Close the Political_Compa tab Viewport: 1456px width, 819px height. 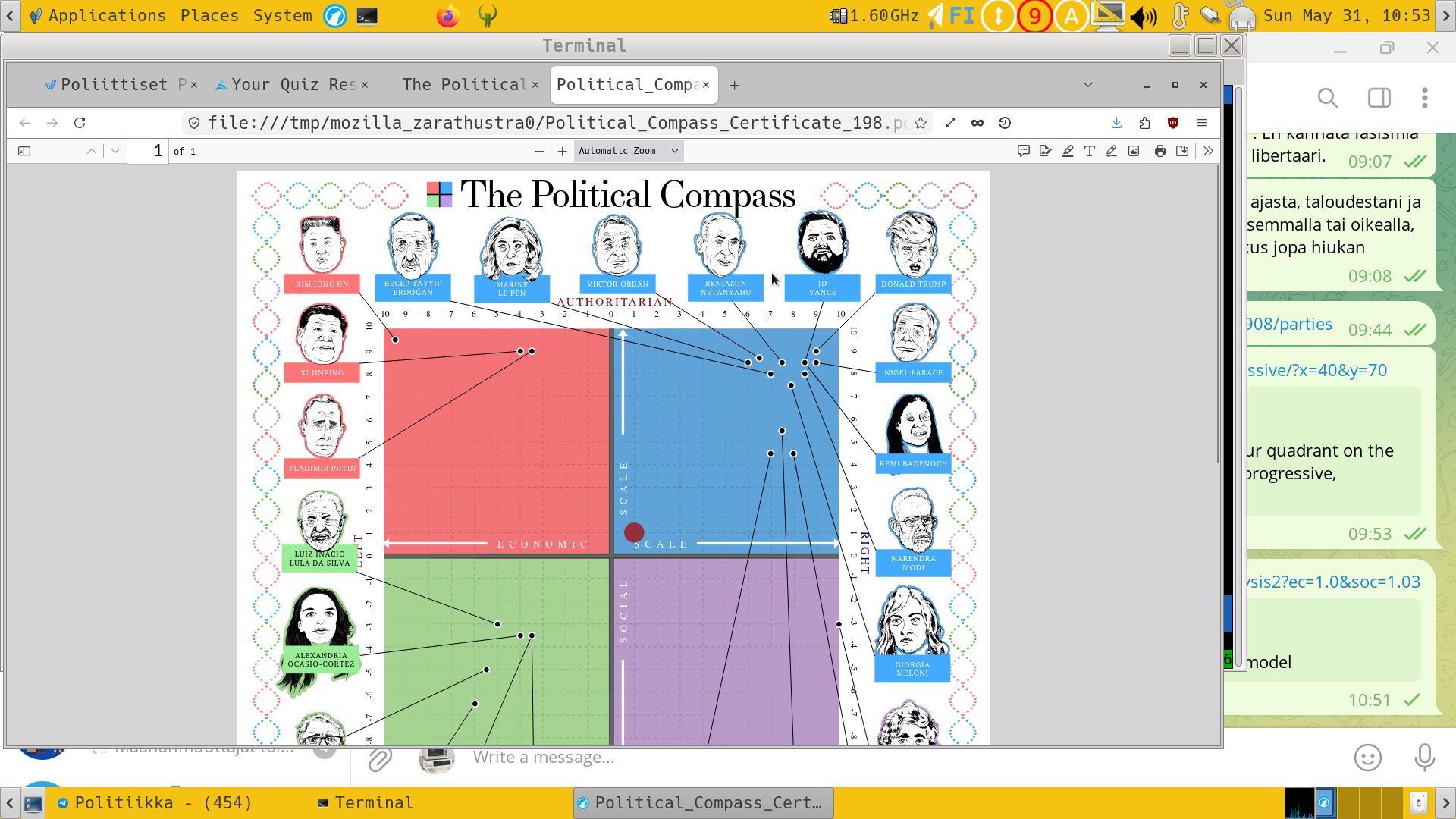click(706, 85)
